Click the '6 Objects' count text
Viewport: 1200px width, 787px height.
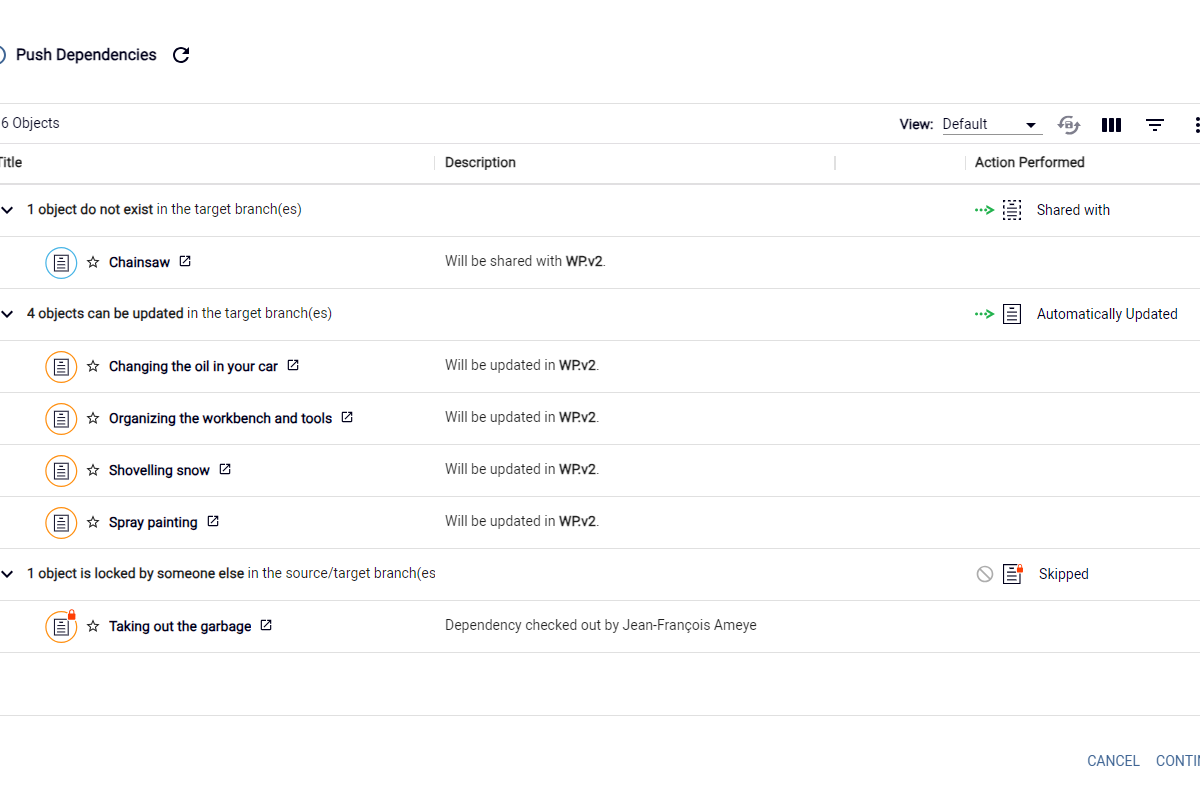pyautogui.click(x=30, y=123)
